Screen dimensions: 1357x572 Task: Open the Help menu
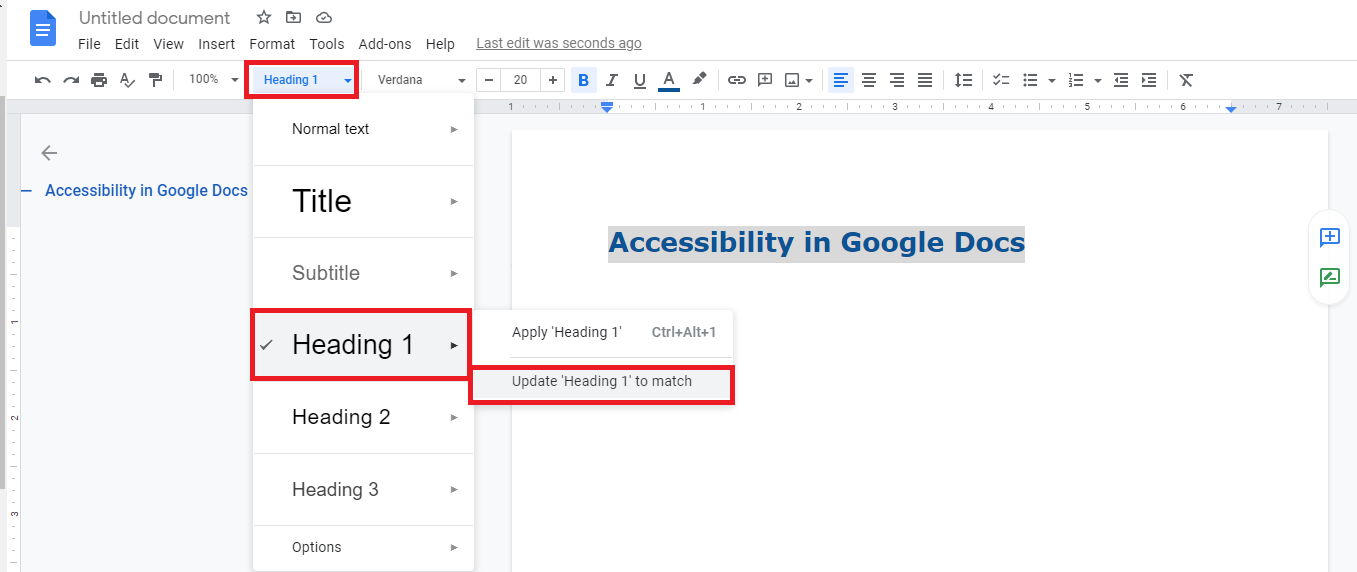(x=440, y=44)
